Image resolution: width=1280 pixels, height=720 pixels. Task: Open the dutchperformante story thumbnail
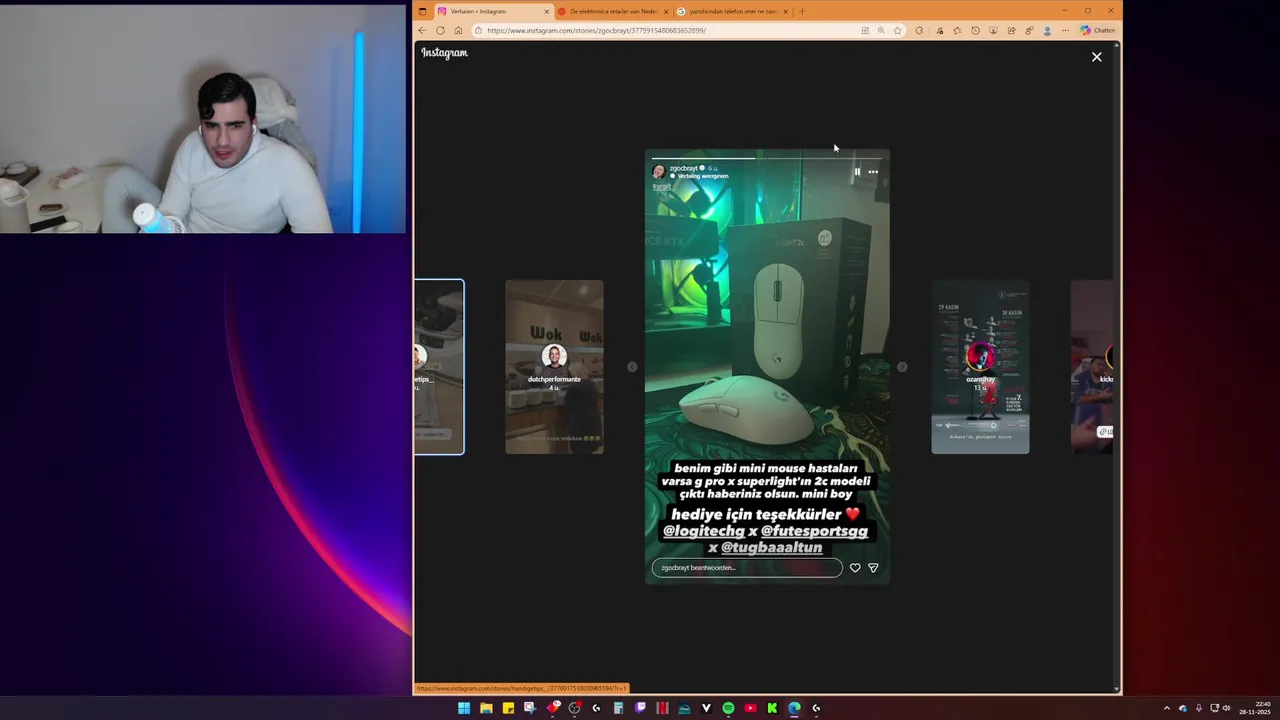(554, 367)
